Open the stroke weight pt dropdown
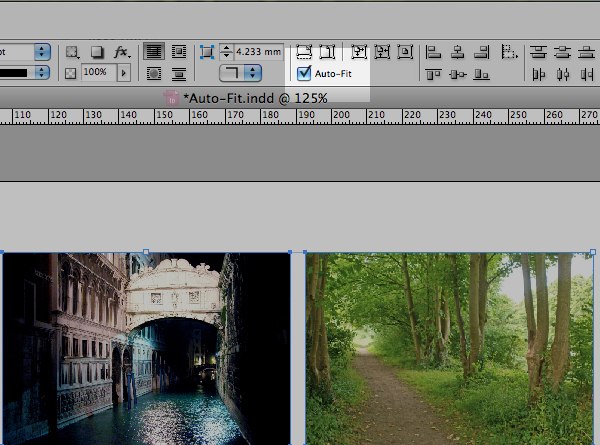Viewport: 600px width, 445px height. click(42, 52)
